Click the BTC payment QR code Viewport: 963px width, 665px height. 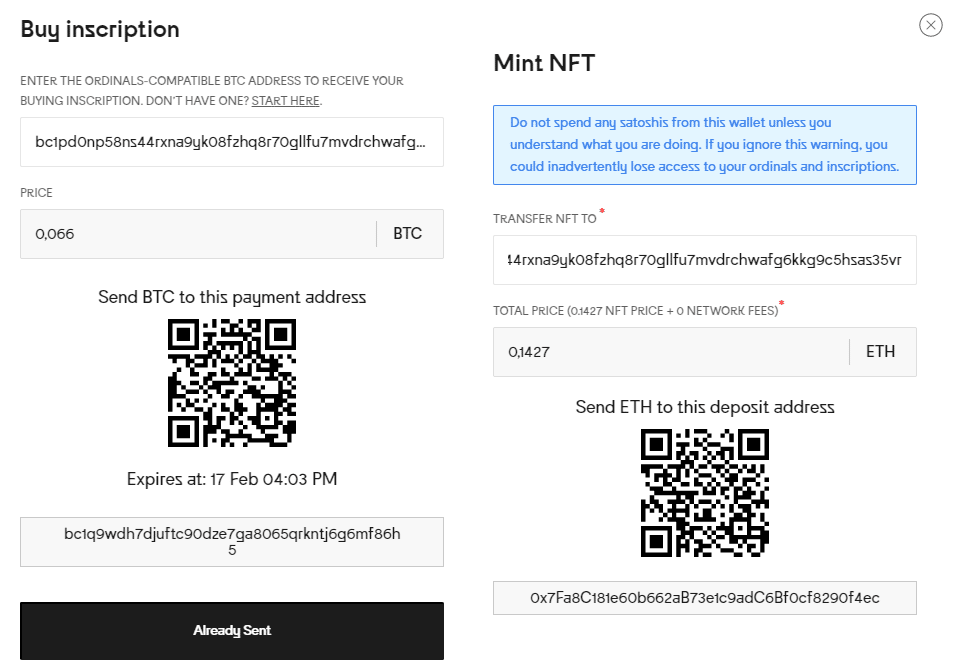tap(232, 383)
